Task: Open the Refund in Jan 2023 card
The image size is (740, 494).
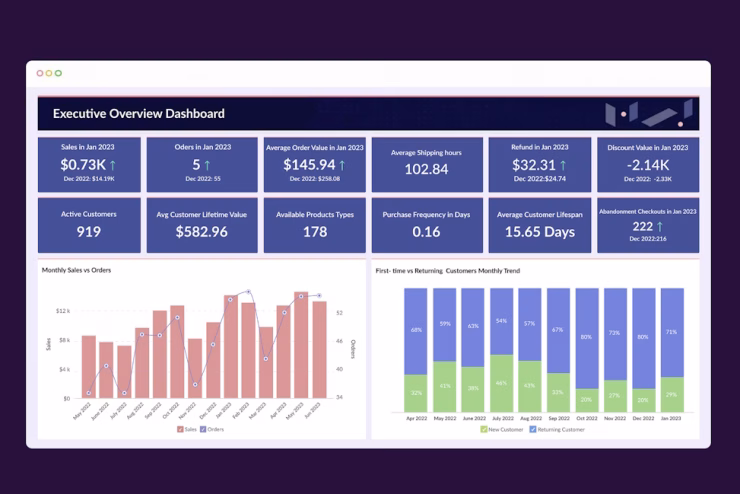Action: pyautogui.click(x=539, y=165)
